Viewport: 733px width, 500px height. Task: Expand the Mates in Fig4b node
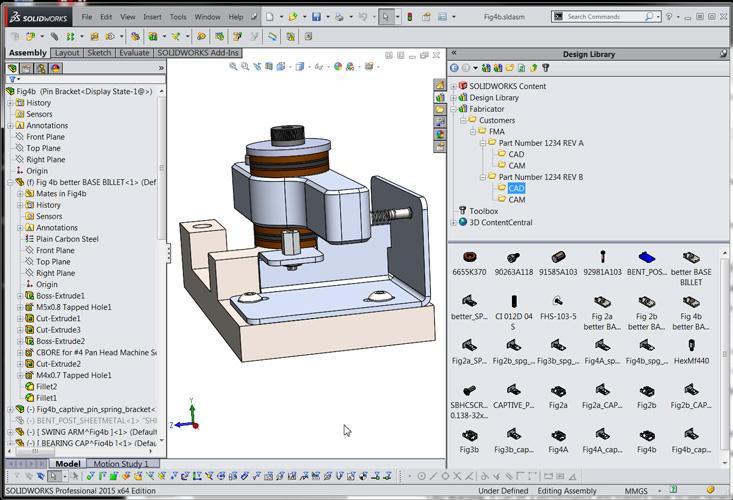tap(20, 193)
